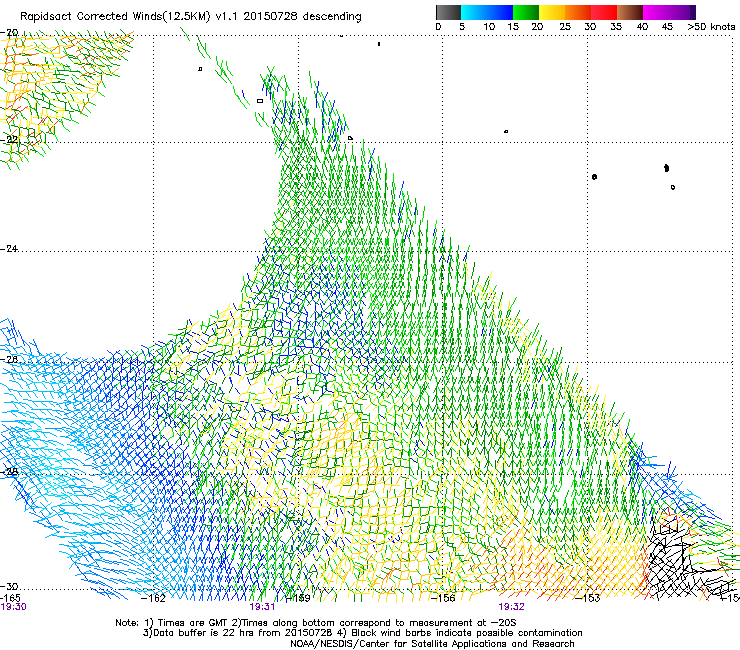This screenshot has height=650, width=740.
Task: Click the 'Note: 1) Times are GMT' footnote line
Action: tap(316, 623)
